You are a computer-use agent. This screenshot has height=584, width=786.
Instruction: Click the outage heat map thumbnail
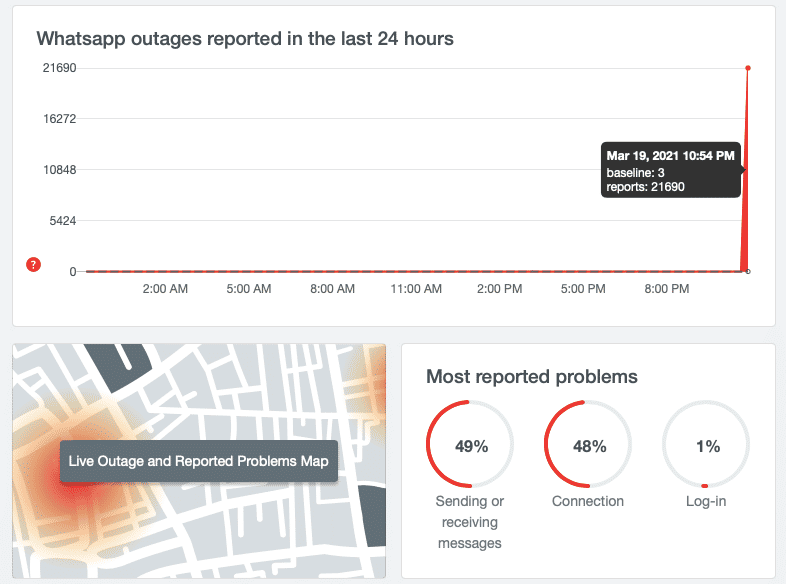(199, 461)
